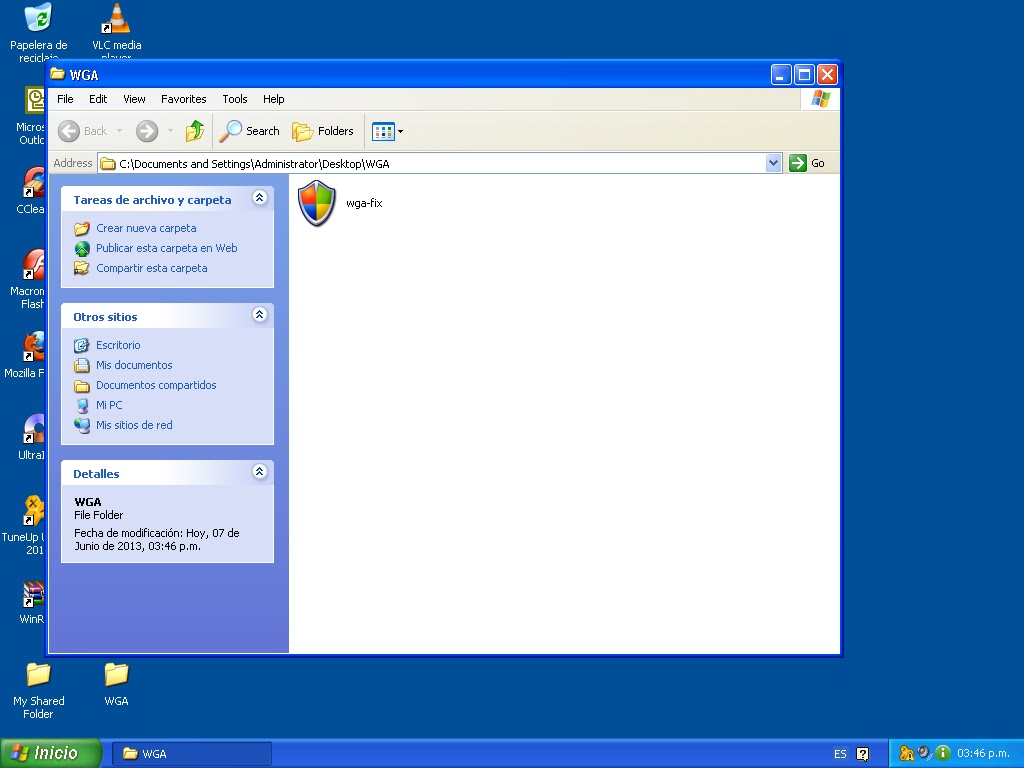Open the Tools menu
The height and width of the screenshot is (768, 1024).
(x=234, y=99)
